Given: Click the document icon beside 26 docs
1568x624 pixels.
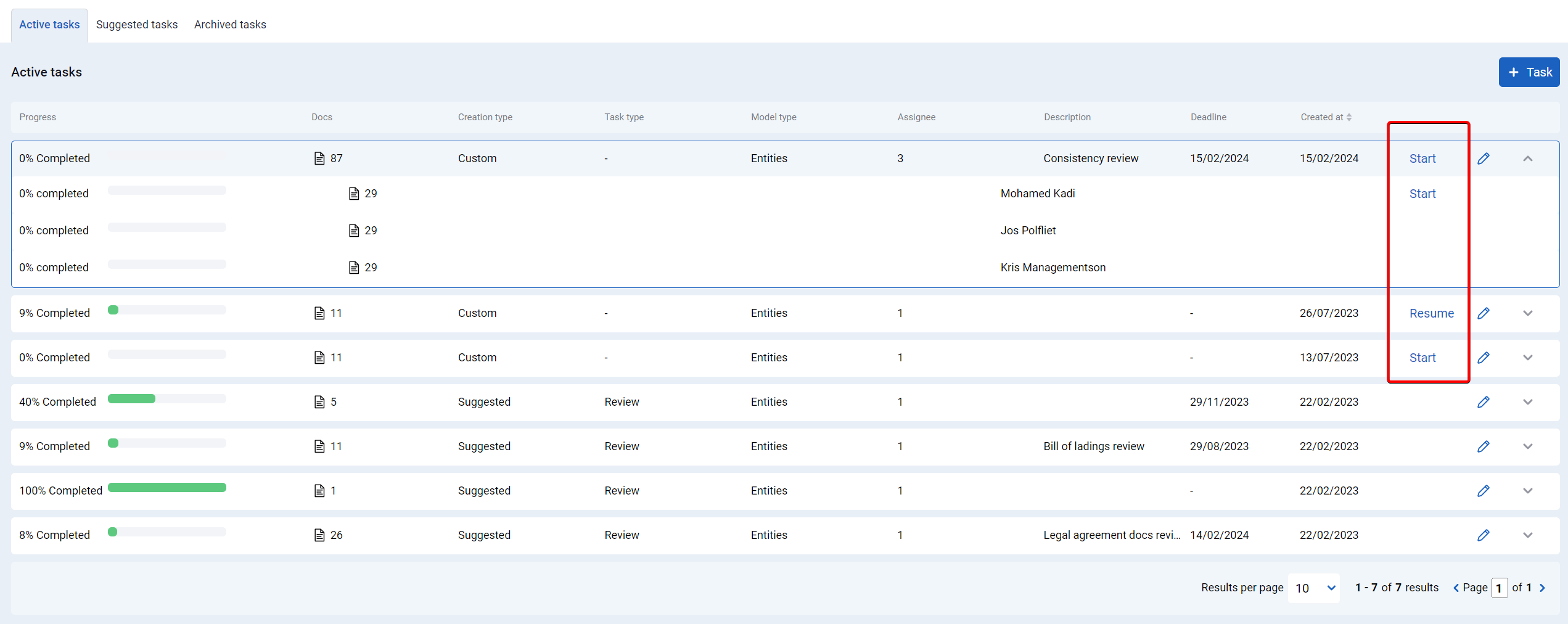Looking at the screenshot, I should coord(319,535).
